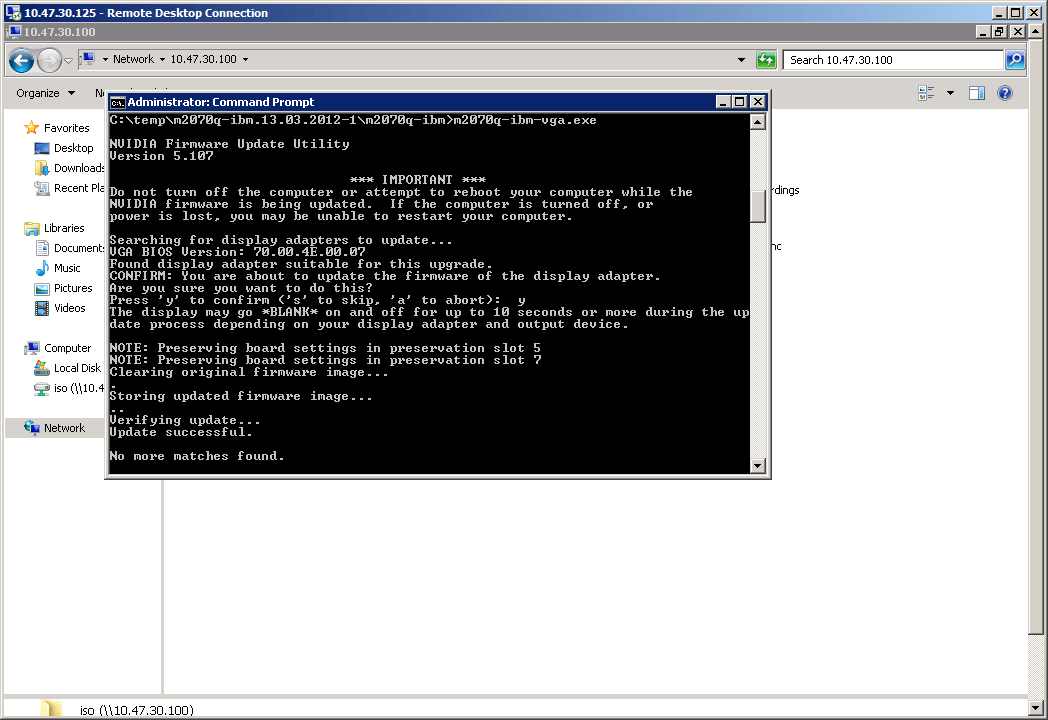
Task: Click the Pictures library icon
Action: pos(41,289)
